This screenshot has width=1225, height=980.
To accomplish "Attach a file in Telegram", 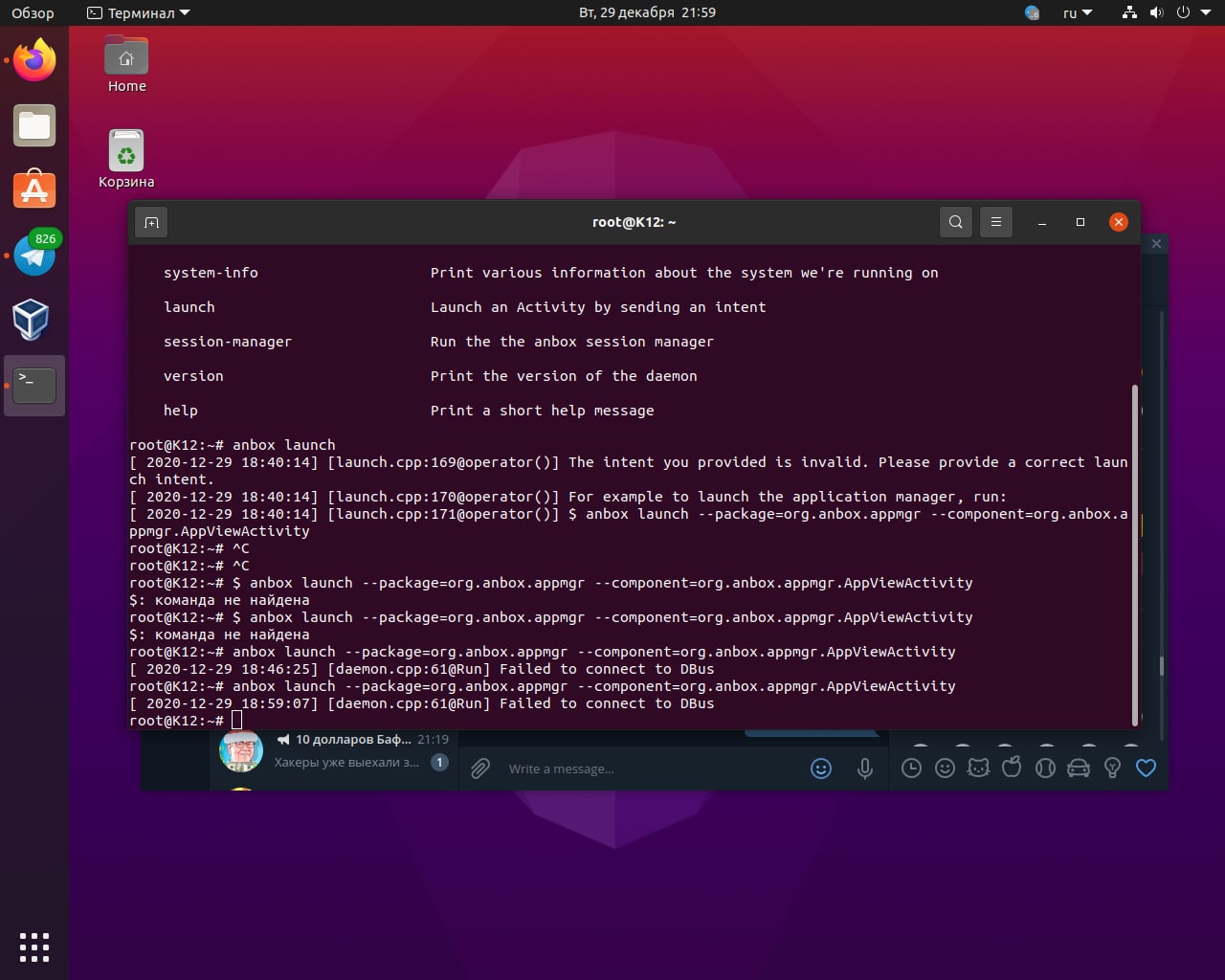I will [480, 768].
